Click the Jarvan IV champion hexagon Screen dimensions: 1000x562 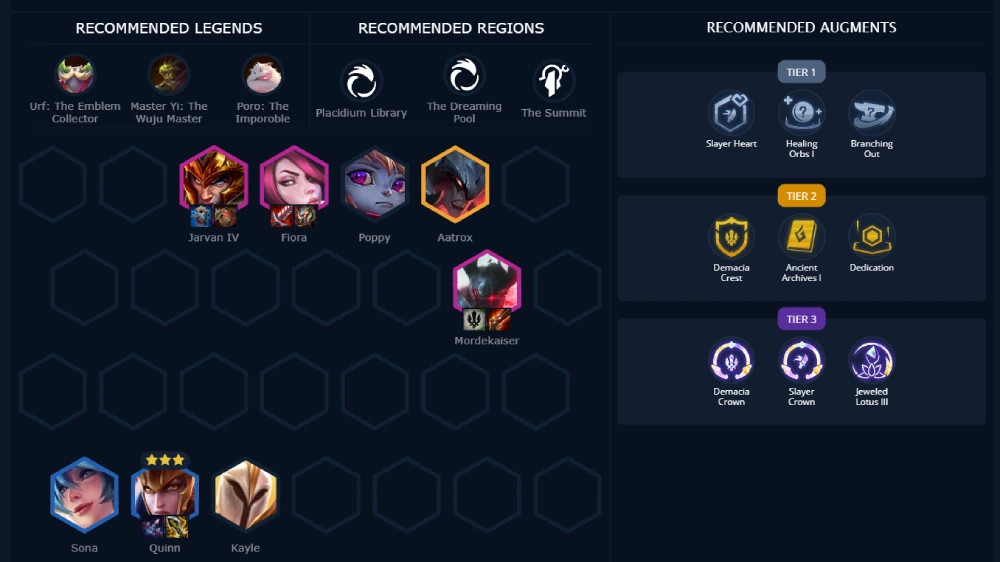[214, 184]
